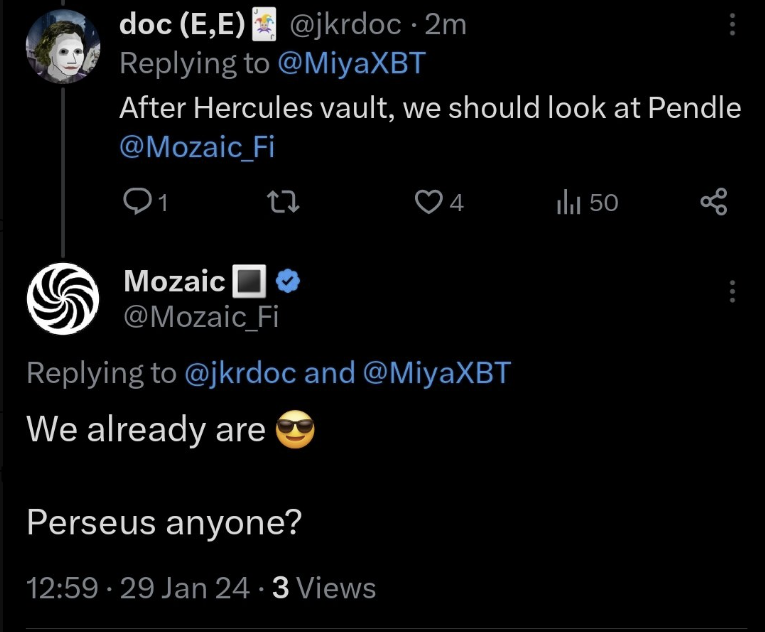Viewport: 765px width, 632px height.
Task: Like doc's tweet with heart icon
Action: [429, 203]
